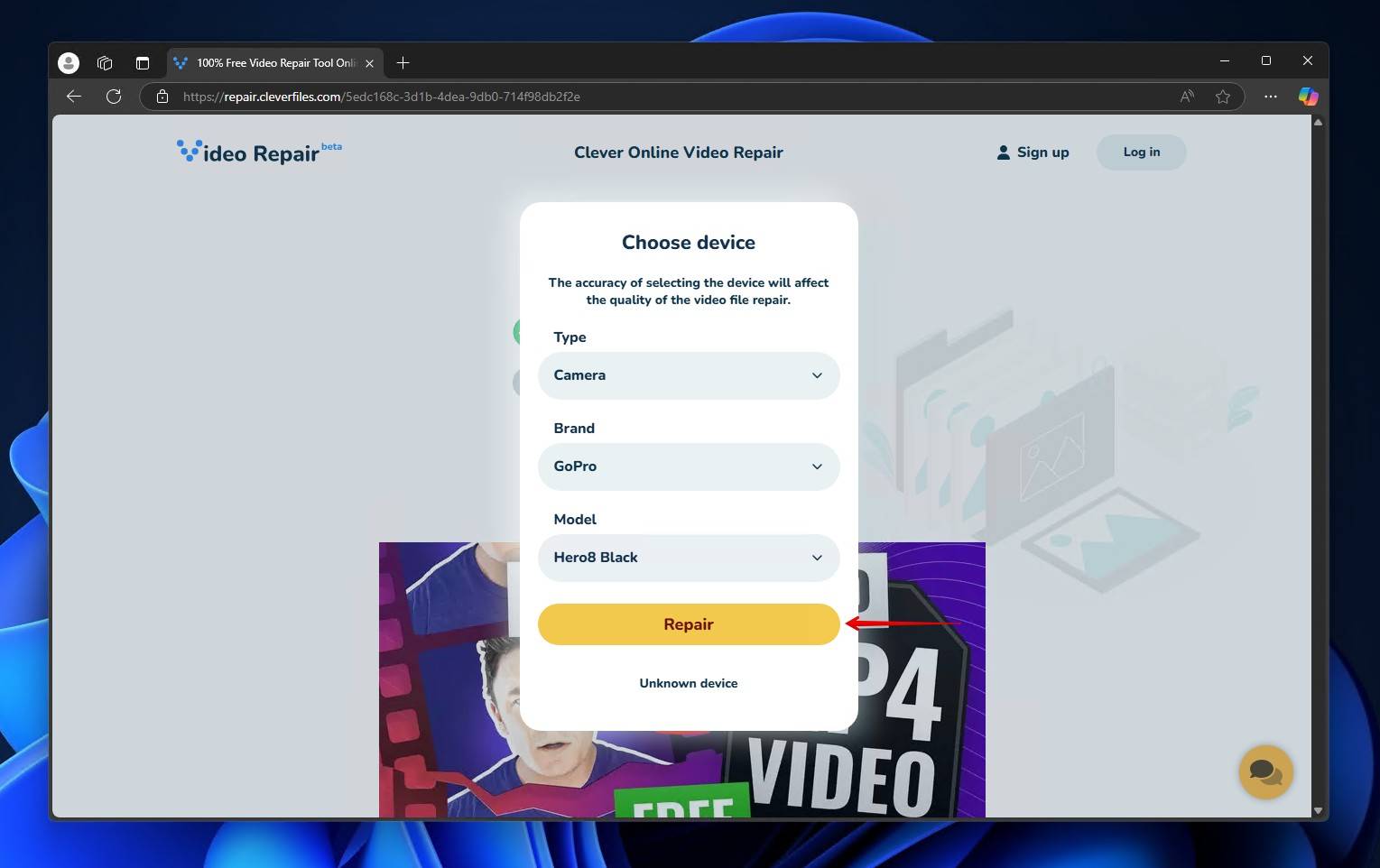Click the browser back arrow
The width and height of the screenshot is (1380, 868).
pos(74,97)
